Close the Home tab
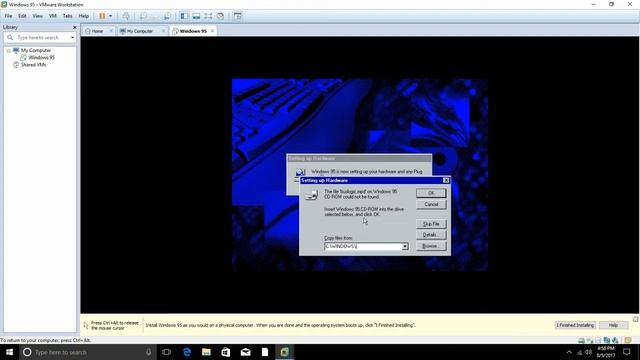 click(111, 31)
